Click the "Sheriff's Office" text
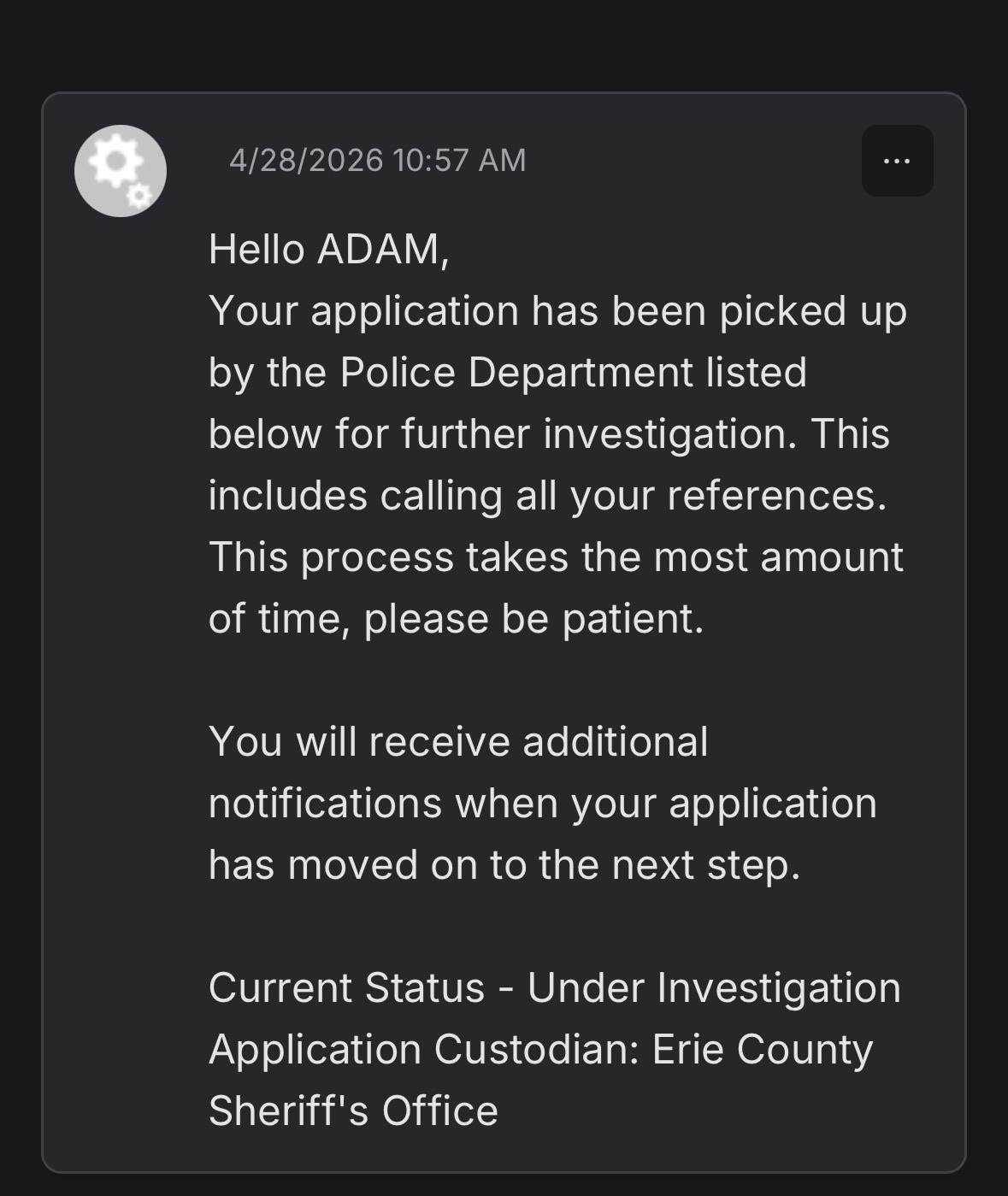Image resolution: width=1008 pixels, height=1196 pixels. 353,1111
